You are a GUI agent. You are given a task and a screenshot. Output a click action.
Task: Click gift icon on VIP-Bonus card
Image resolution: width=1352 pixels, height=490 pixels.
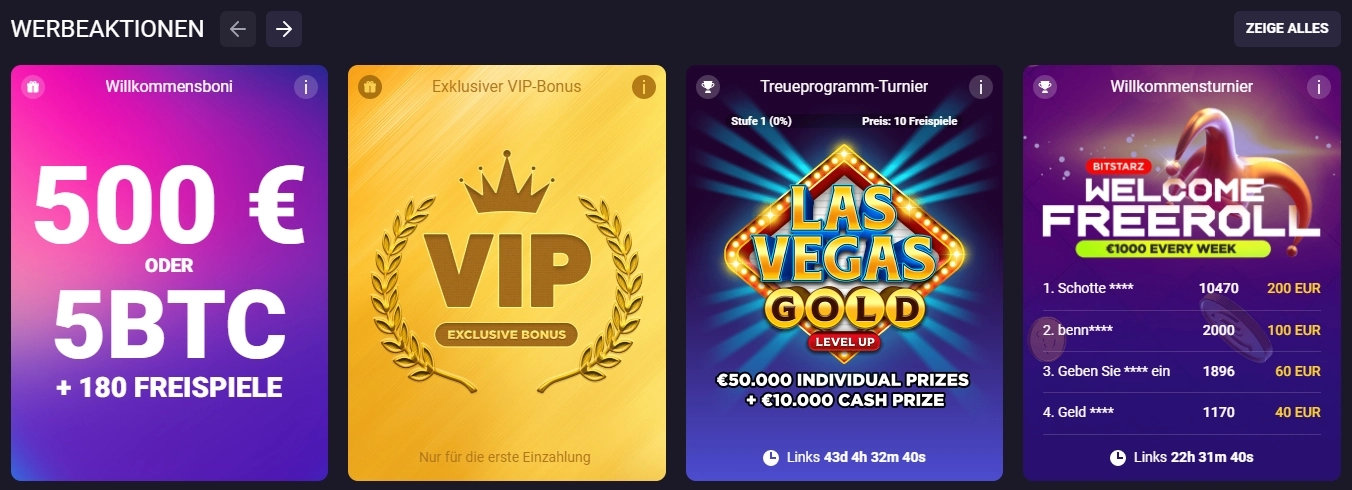point(370,87)
